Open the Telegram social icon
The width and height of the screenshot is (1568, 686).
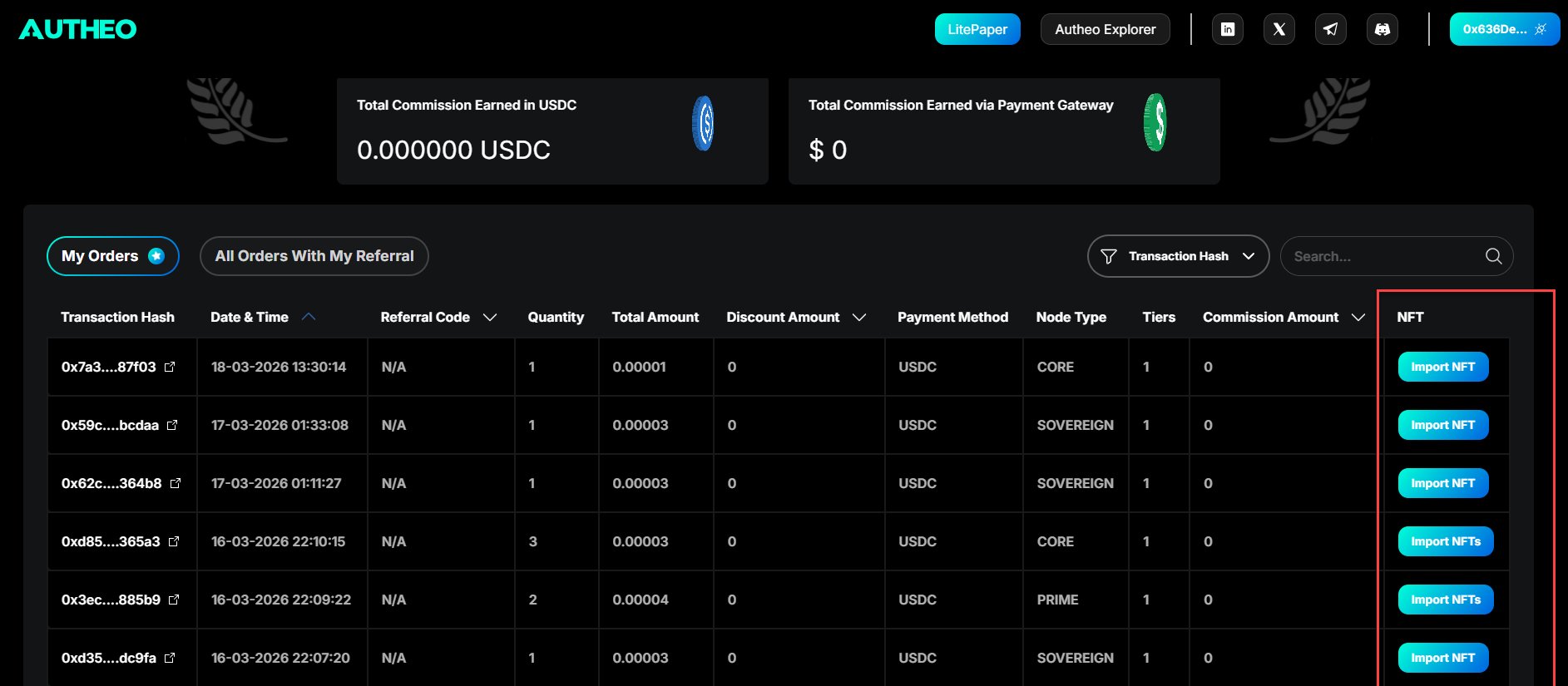coord(1331,29)
